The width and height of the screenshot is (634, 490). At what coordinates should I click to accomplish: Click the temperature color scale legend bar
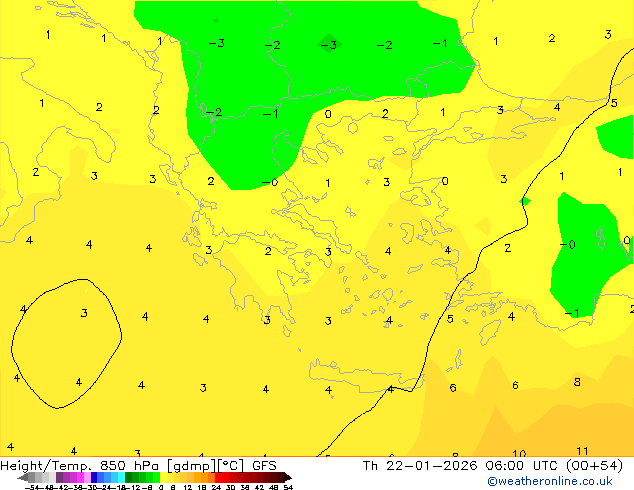tap(154, 477)
